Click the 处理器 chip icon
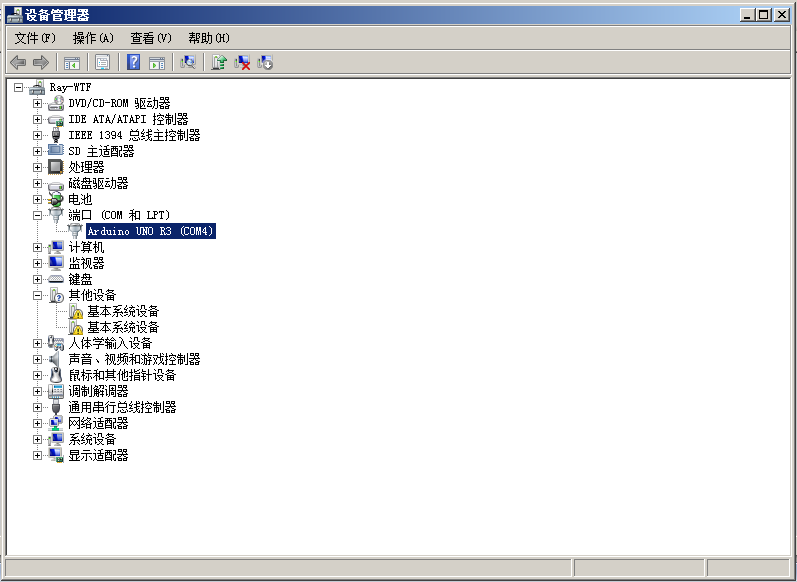 click(56, 167)
